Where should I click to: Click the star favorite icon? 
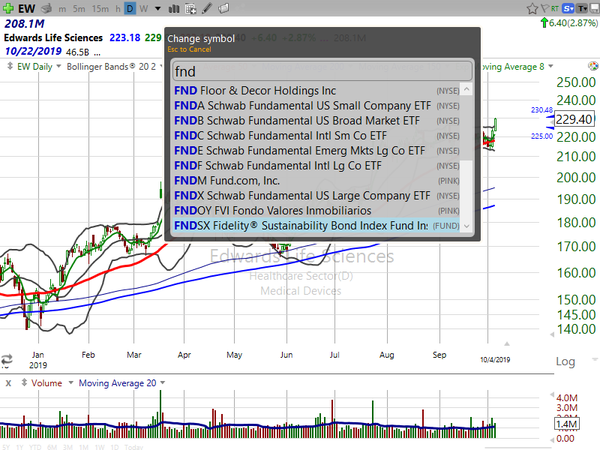531,9
